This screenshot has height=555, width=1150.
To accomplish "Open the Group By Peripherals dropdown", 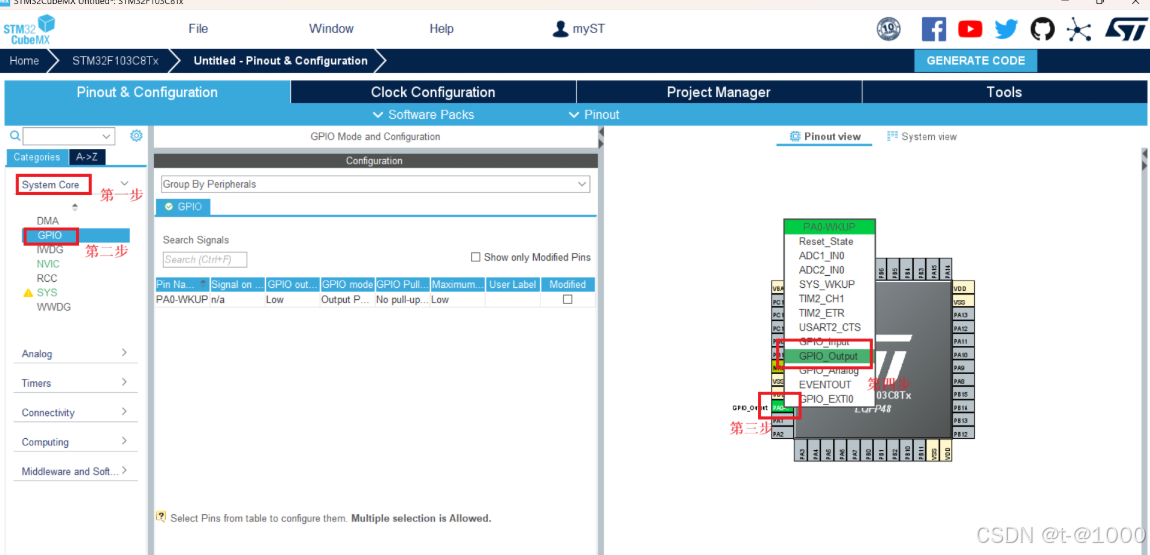I will coord(376,184).
